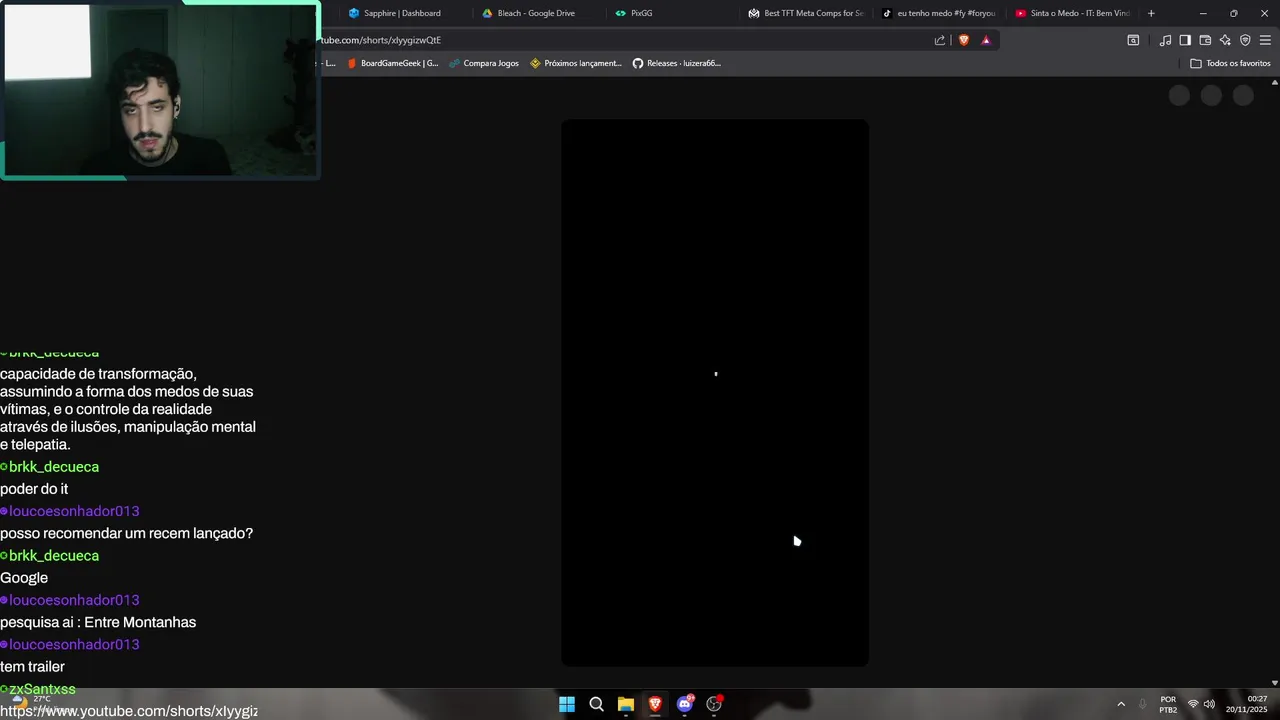Open the Wi-Fi network tray icon
Viewport: 1280px width, 720px height.
pos(1193,704)
